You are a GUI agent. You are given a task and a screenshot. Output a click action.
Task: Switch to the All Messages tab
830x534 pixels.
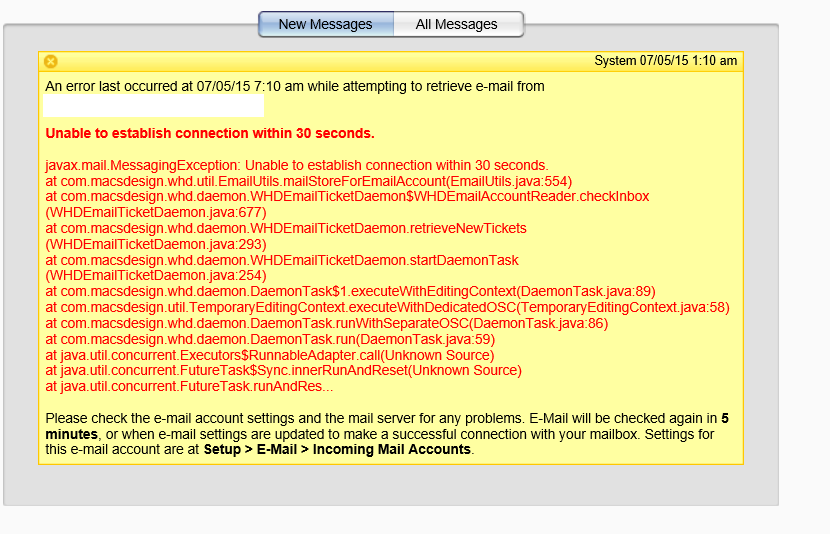point(458,24)
